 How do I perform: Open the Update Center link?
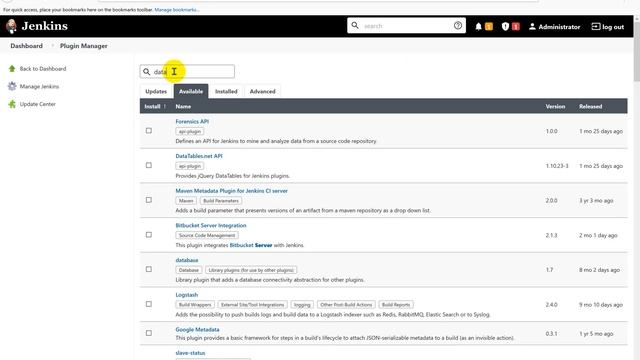38,104
